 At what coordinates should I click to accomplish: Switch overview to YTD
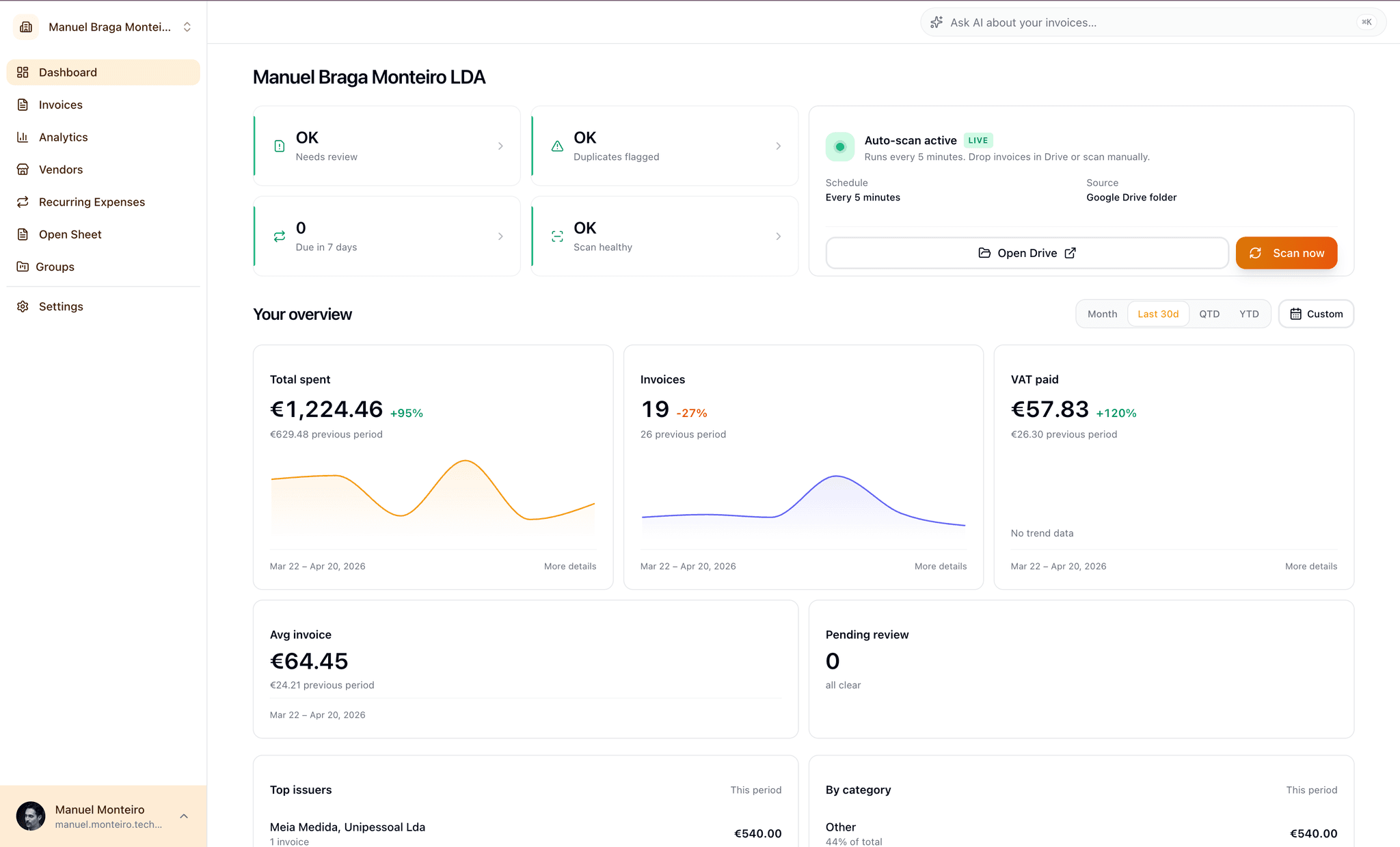point(1249,314)
